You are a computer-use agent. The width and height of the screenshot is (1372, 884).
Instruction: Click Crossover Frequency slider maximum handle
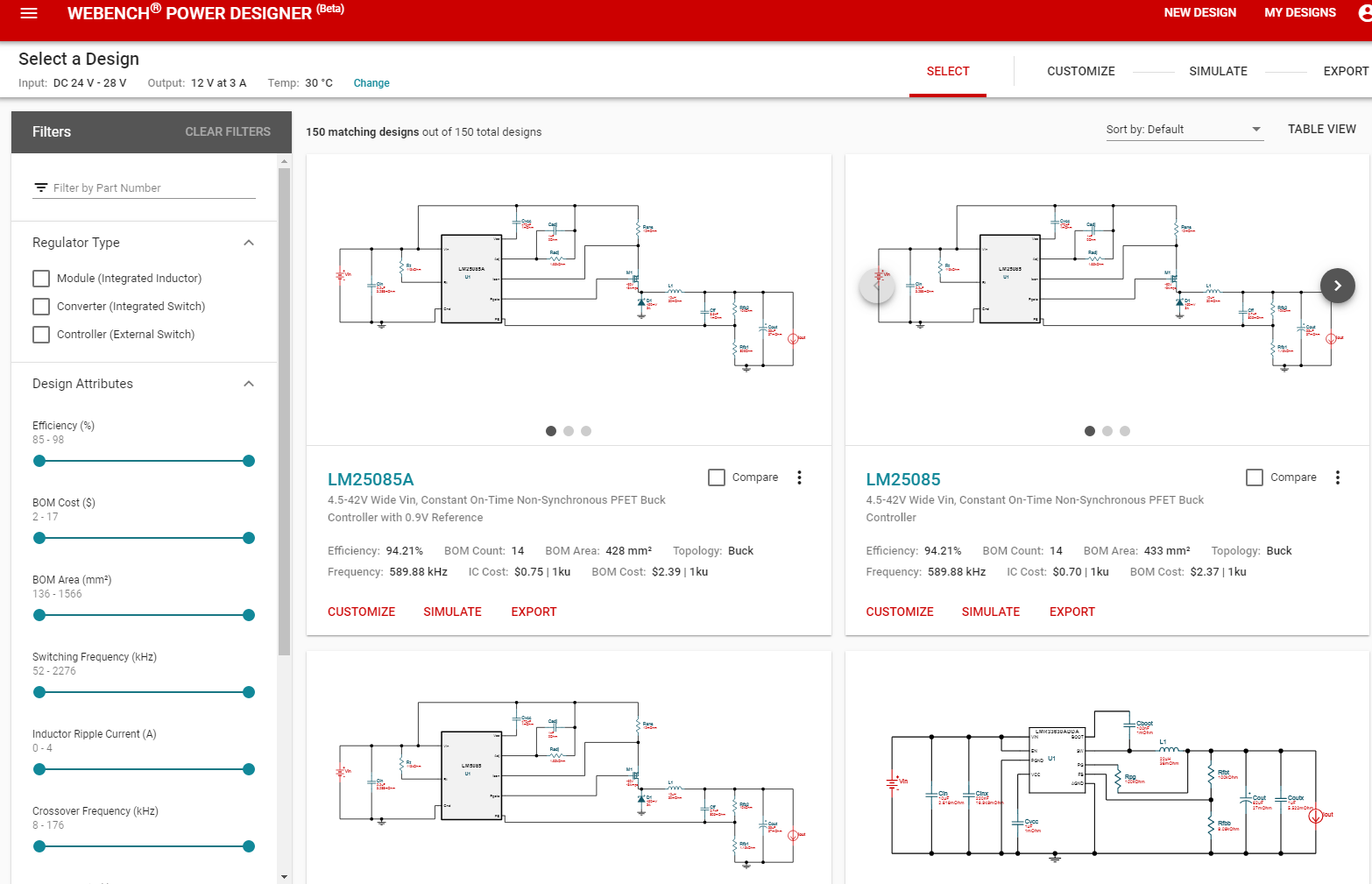click(249, 846)
